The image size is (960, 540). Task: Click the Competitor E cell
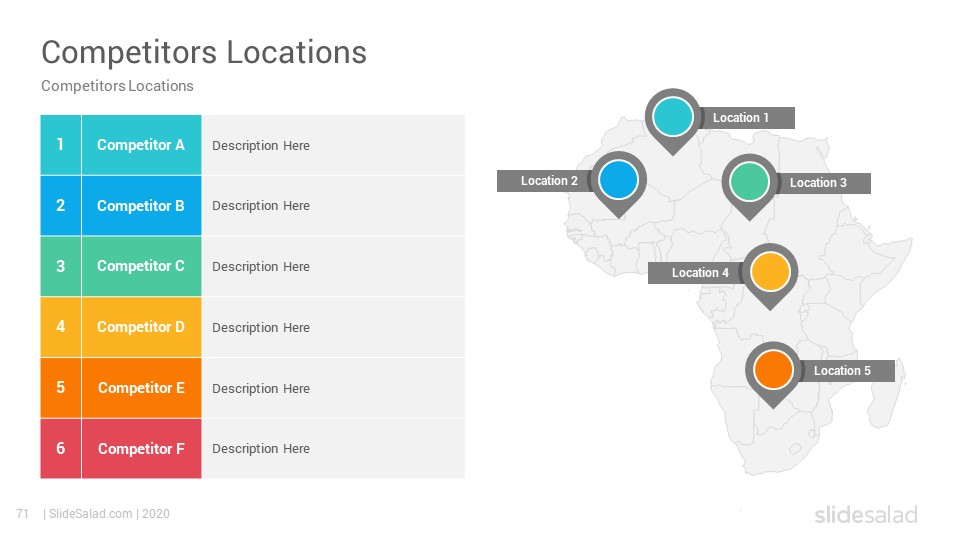click(141, 388)
